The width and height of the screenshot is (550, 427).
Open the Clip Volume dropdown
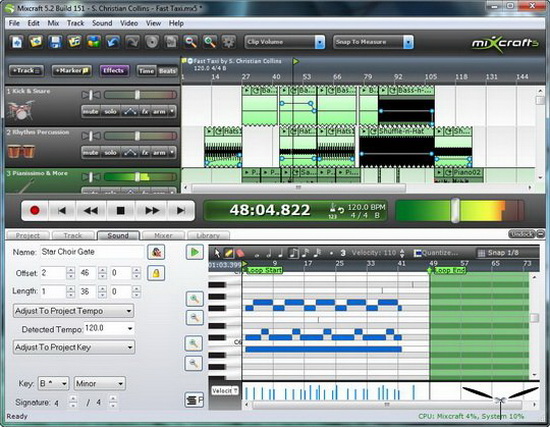[320, 42]
